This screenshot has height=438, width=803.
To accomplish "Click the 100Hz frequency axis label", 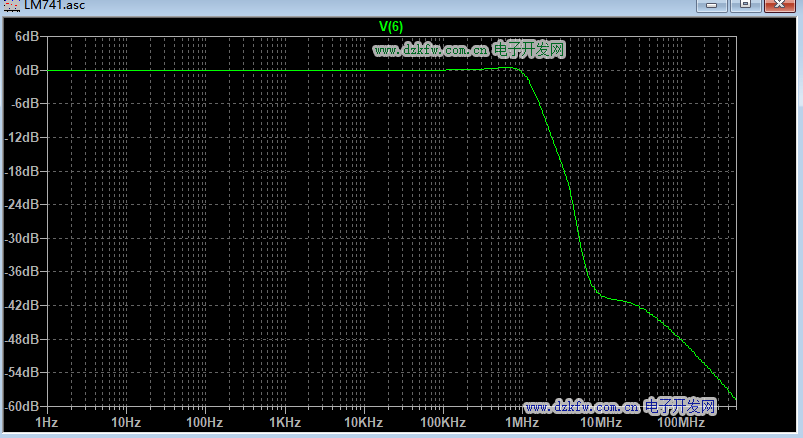I will [205, 423].
